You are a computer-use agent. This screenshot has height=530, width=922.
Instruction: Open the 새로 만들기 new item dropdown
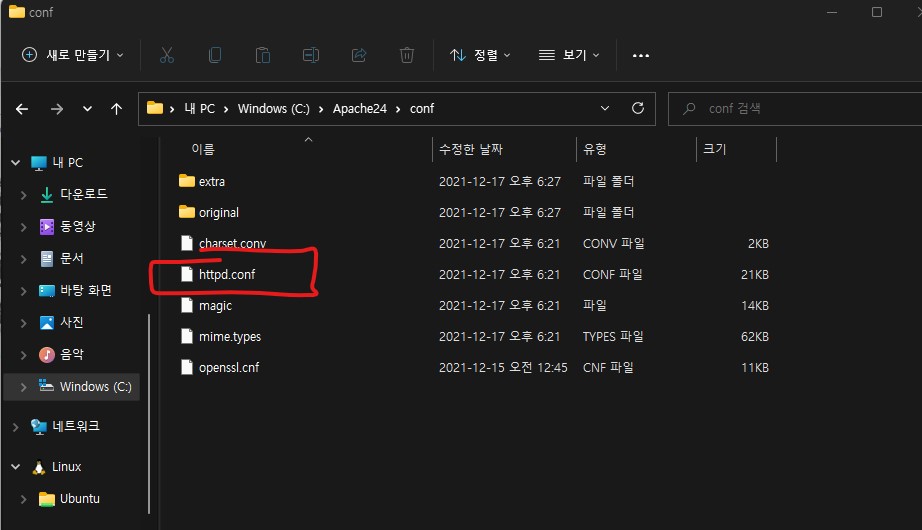[x=73, y=55]
